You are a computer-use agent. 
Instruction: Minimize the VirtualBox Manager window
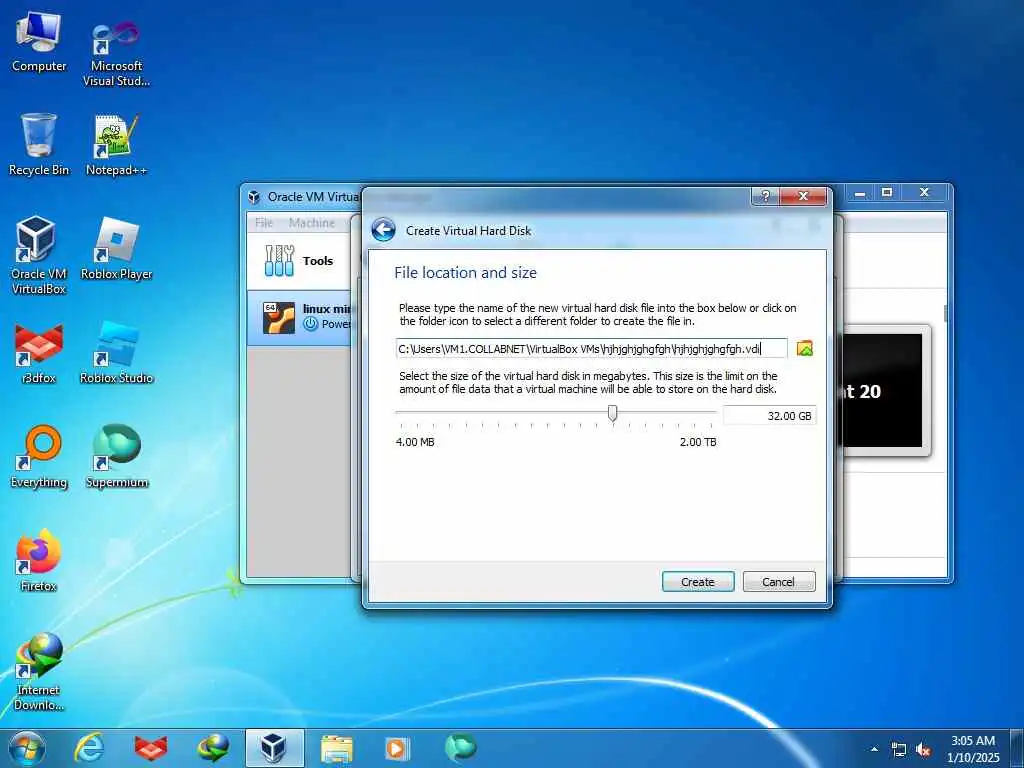click(860, 192)
